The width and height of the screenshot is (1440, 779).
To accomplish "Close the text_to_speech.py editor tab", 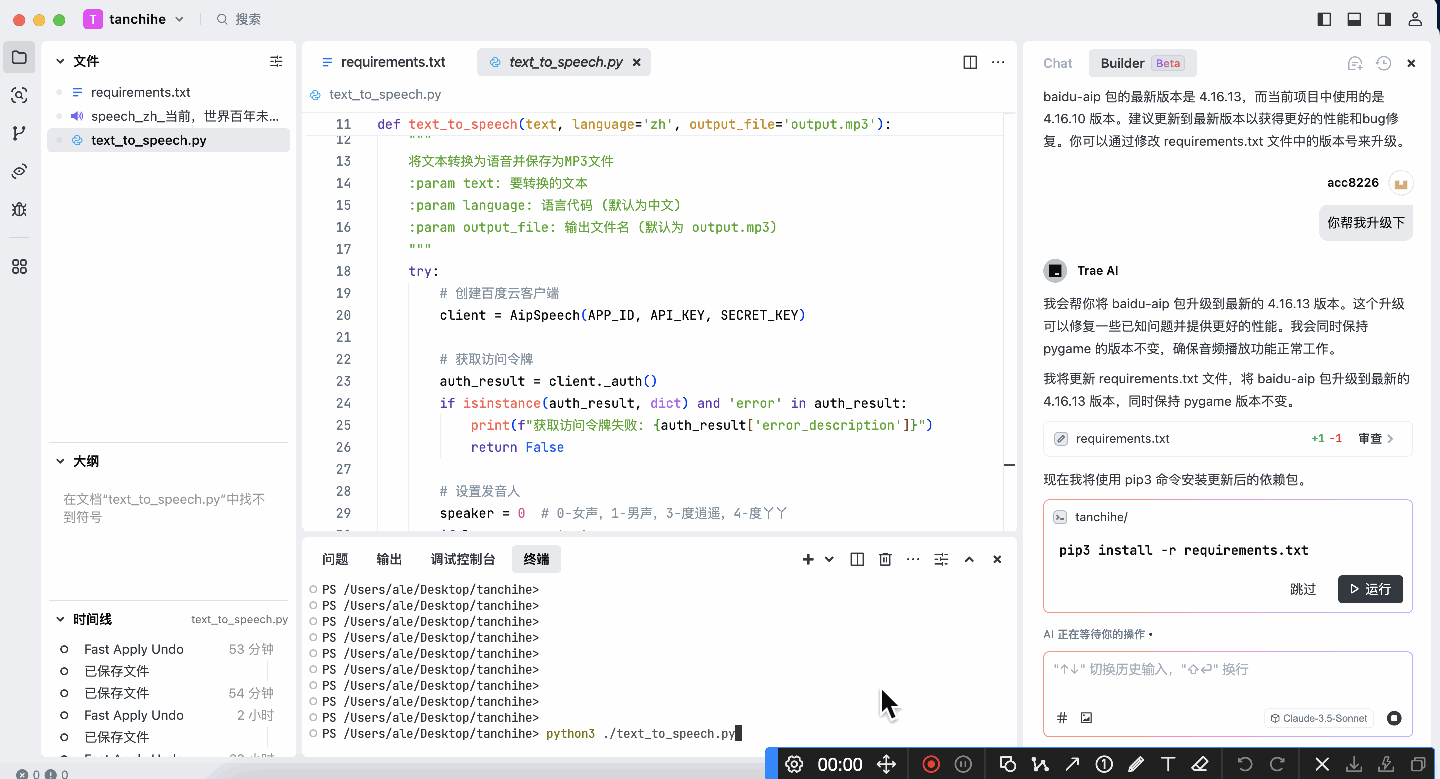I will pos(636,62).
